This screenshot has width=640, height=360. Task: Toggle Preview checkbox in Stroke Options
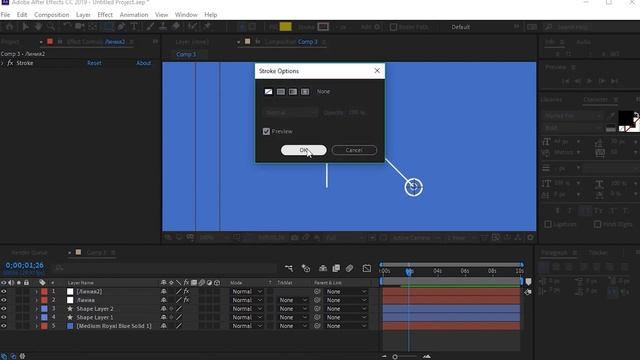click(x=267, y=131)
